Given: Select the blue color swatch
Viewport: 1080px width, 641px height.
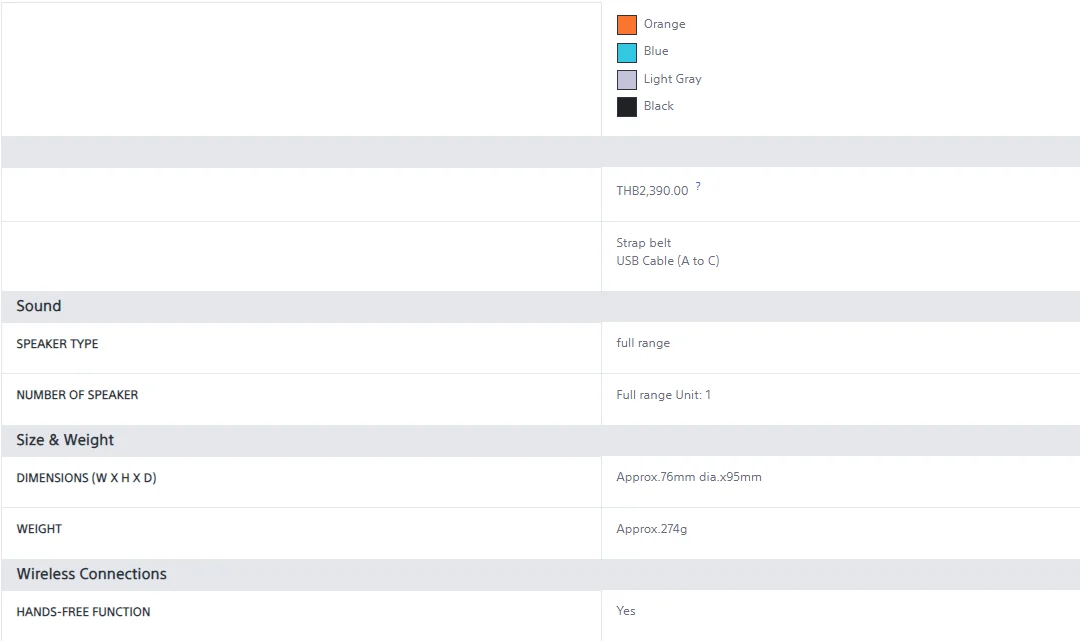Looking at the screenshot, I should [627, 53].
